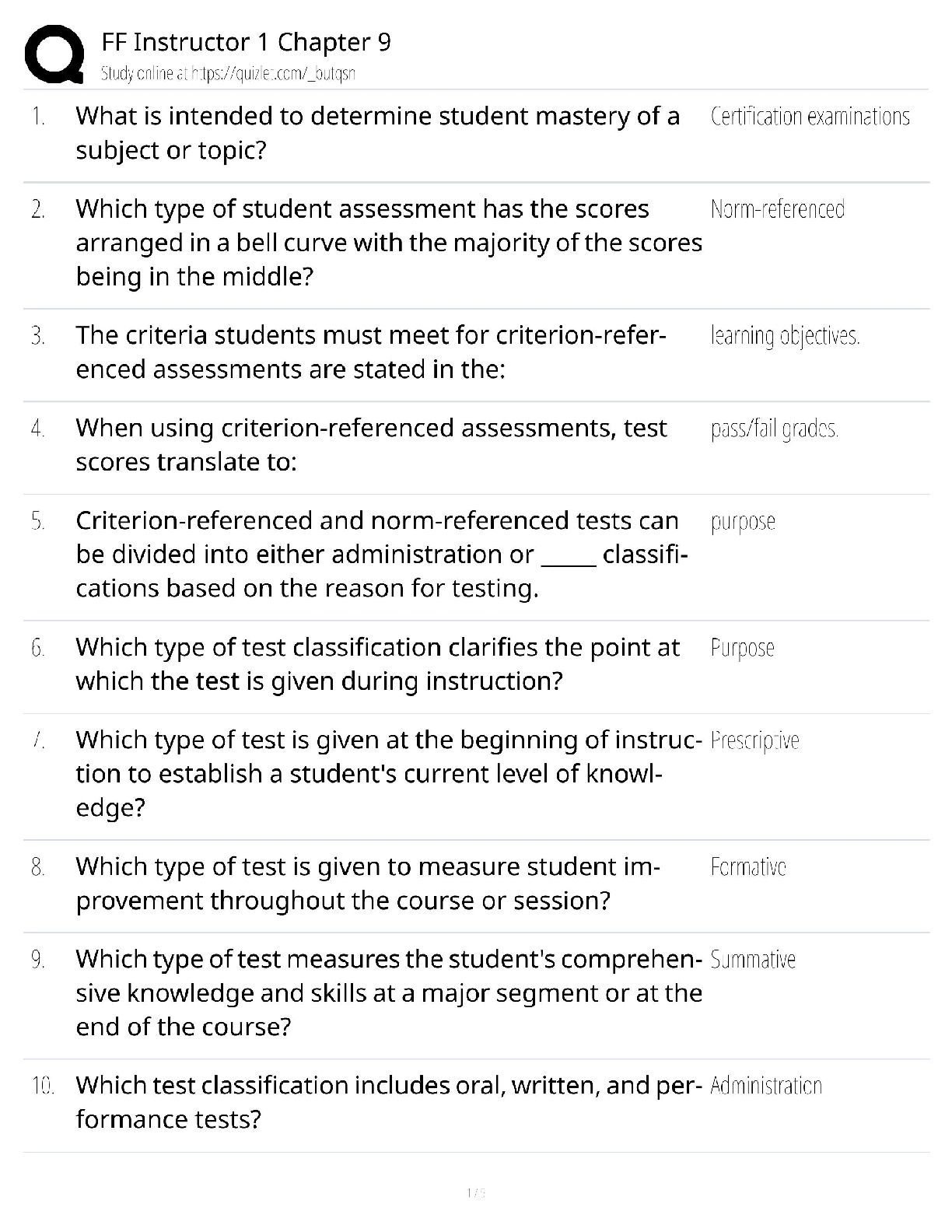Open the quizlet.com study online link
Screen dimensions: 952x1232
228,74
